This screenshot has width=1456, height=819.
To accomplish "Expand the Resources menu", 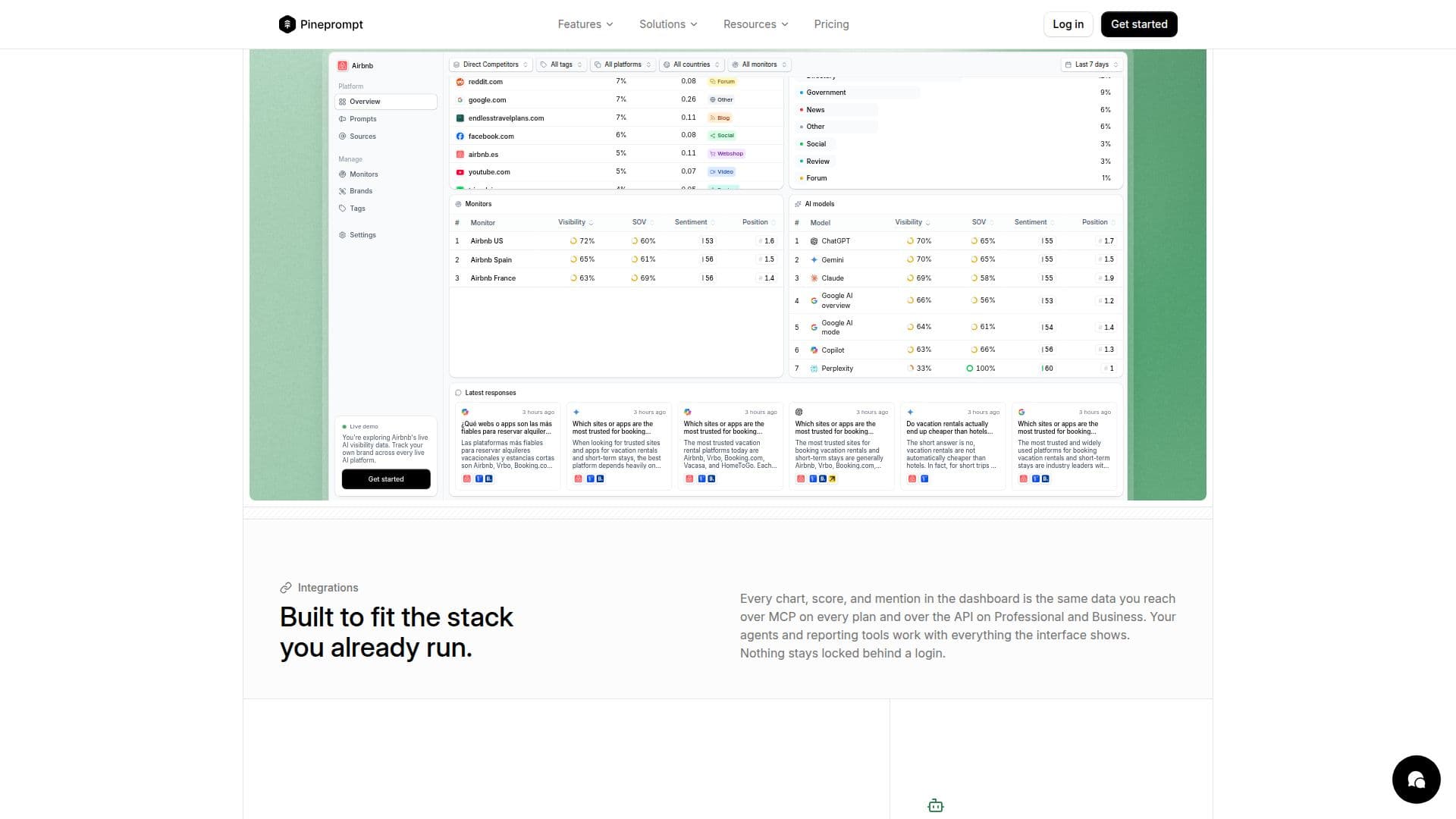I will (756, 24).
